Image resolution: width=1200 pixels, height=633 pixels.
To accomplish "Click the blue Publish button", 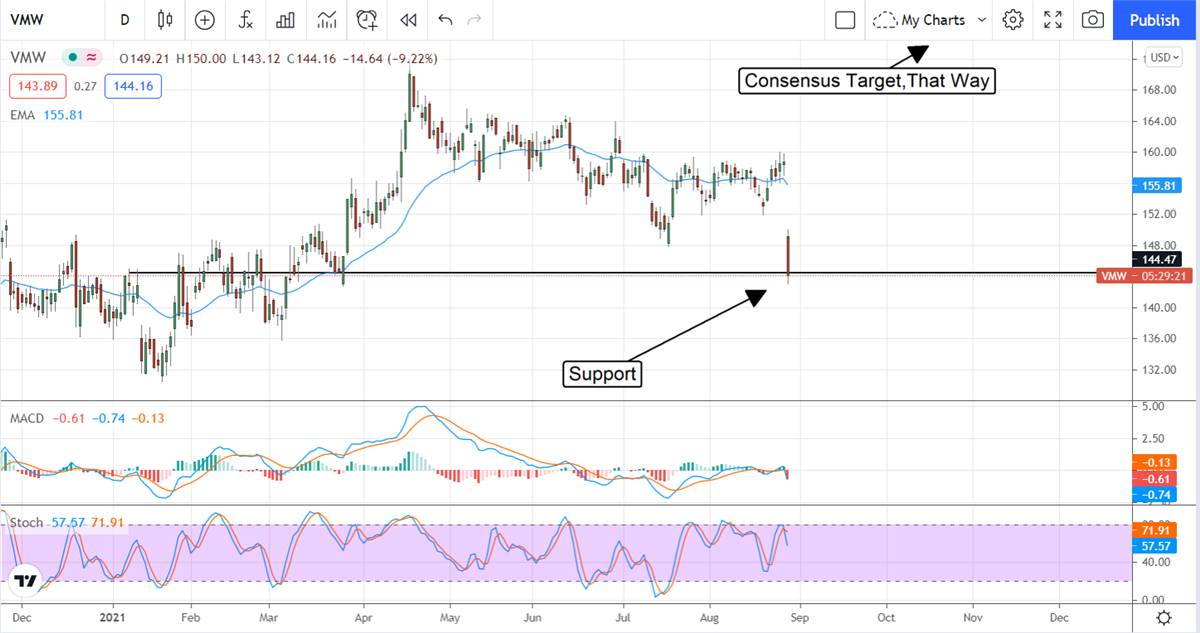I will tap(1154, 20).
